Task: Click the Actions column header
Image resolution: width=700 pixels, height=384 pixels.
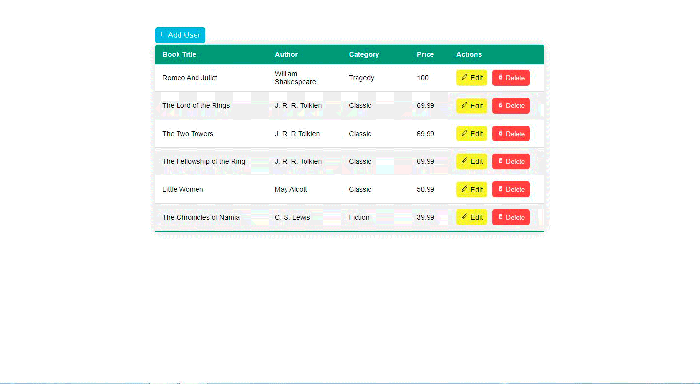Action: [x=469, y=54]
